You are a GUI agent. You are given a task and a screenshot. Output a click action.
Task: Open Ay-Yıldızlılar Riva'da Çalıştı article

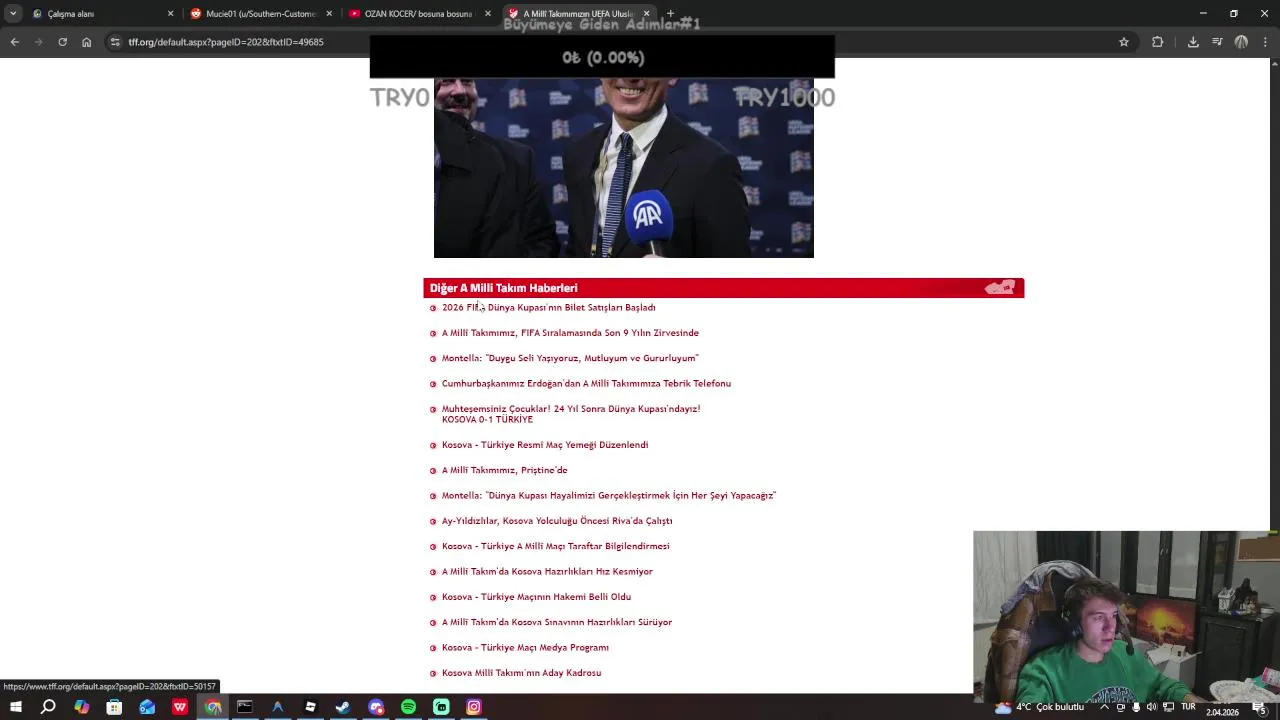pos(557,521)
